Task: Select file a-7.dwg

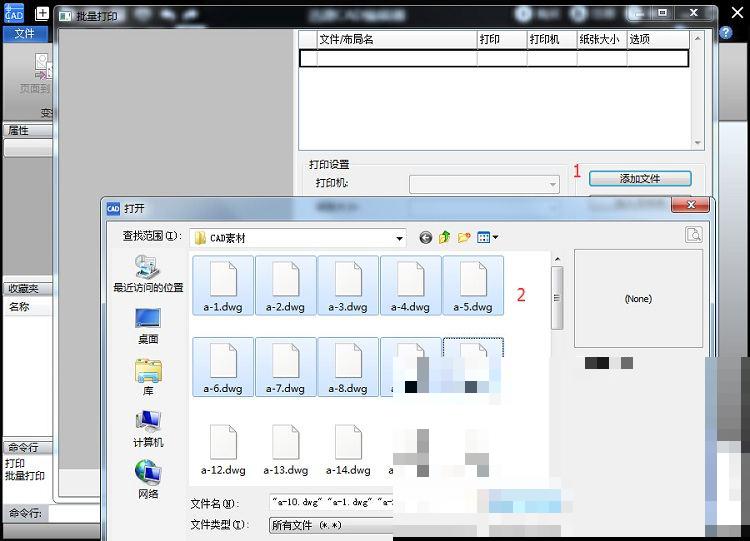Action: [286, 367]
